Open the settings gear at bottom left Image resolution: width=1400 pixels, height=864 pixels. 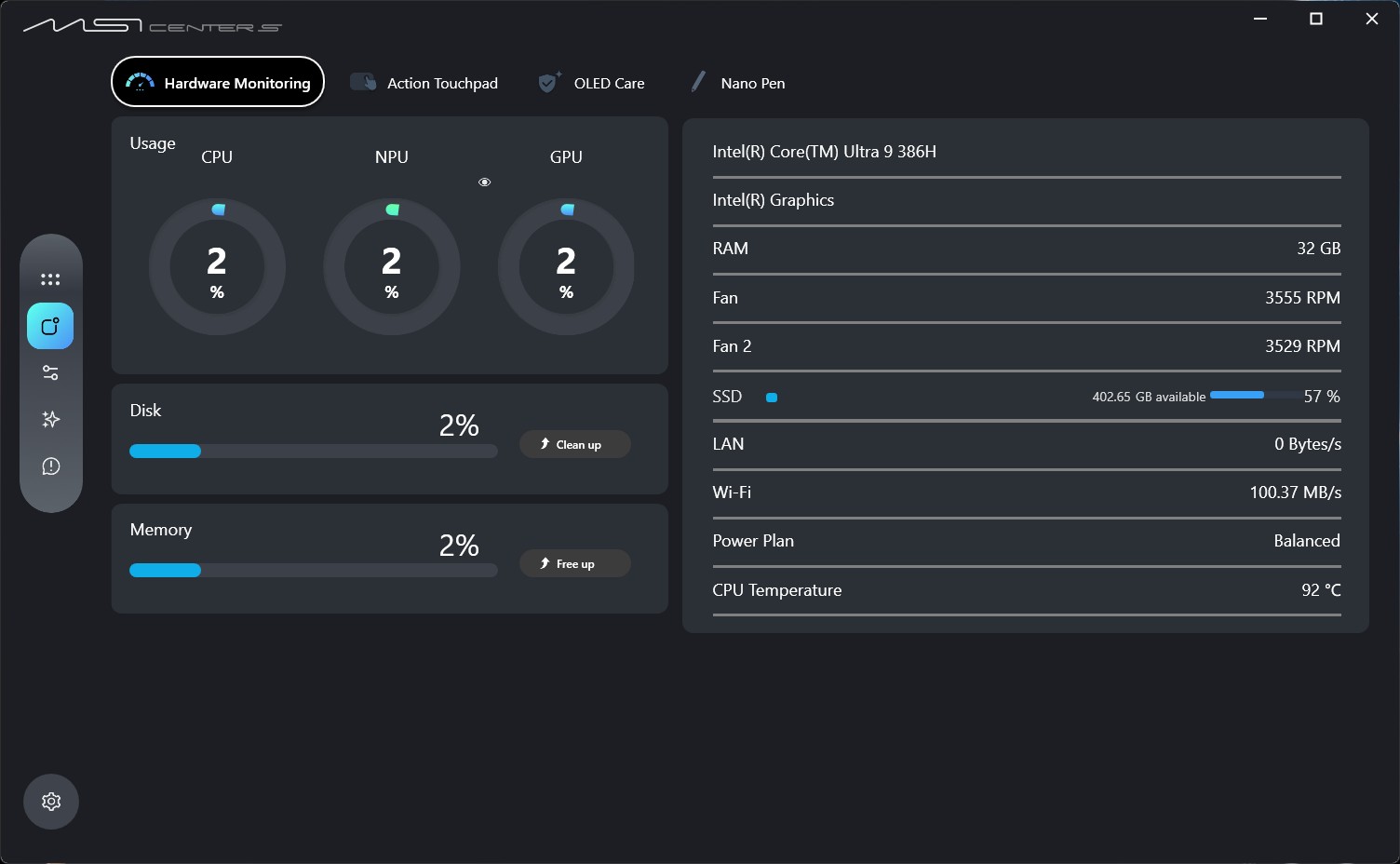pyautogui.click(x=51, y=802)
